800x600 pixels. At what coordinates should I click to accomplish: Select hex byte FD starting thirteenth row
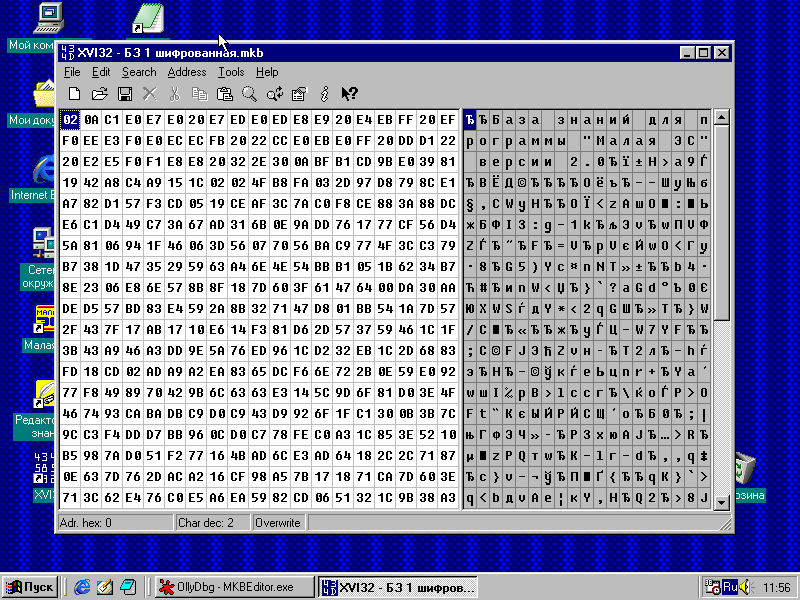click(x=70, y=371)
